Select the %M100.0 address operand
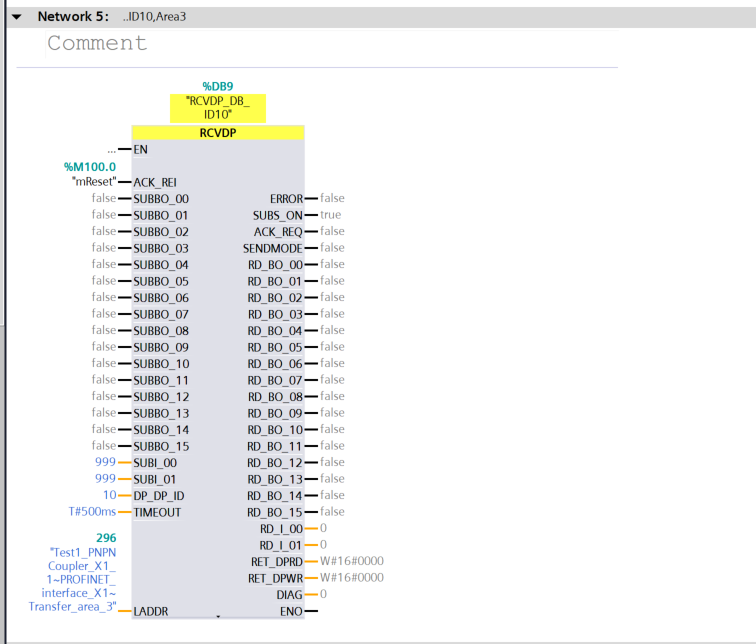This screenshot has width=756, height=644. 90,167
